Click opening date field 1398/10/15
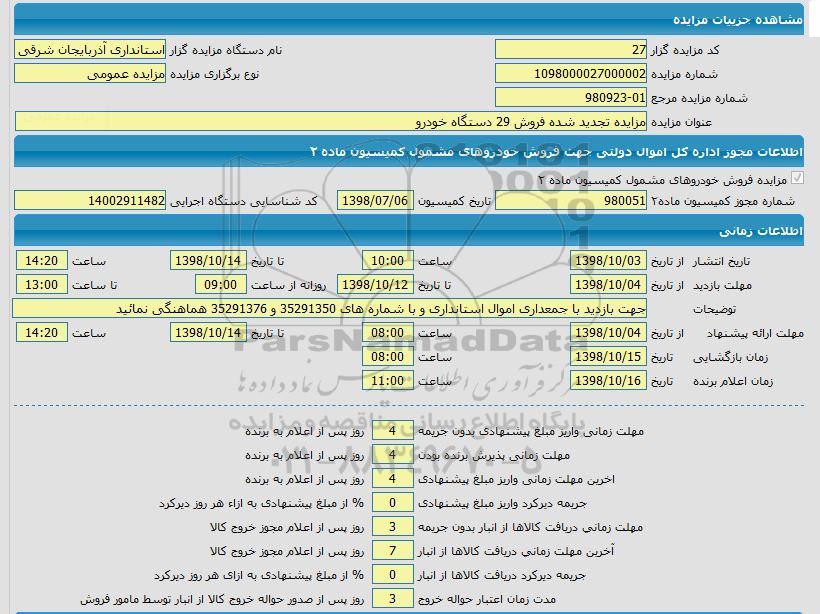 (608, 357)
